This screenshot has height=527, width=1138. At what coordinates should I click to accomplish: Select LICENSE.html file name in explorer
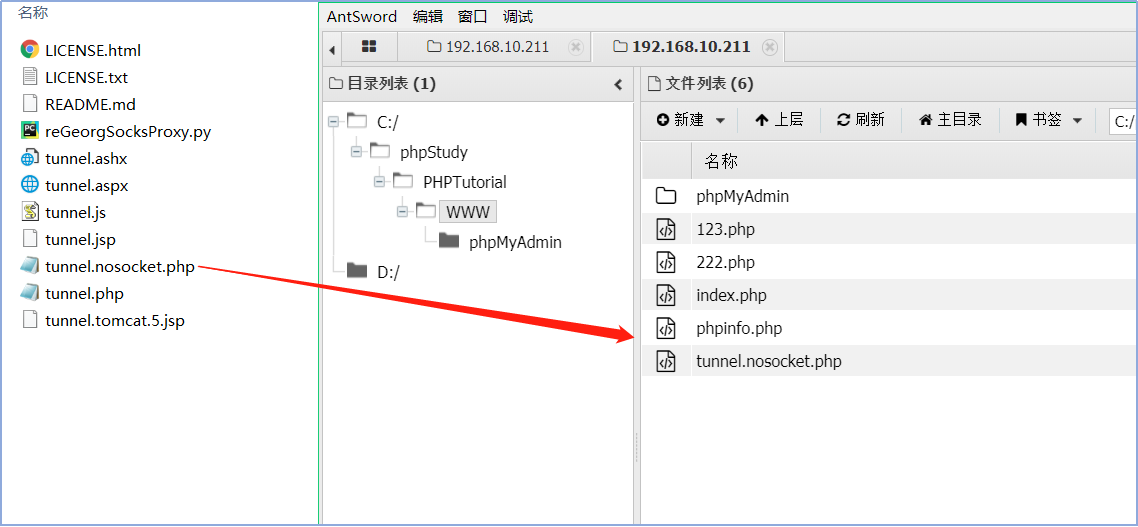tap(93, 51)
